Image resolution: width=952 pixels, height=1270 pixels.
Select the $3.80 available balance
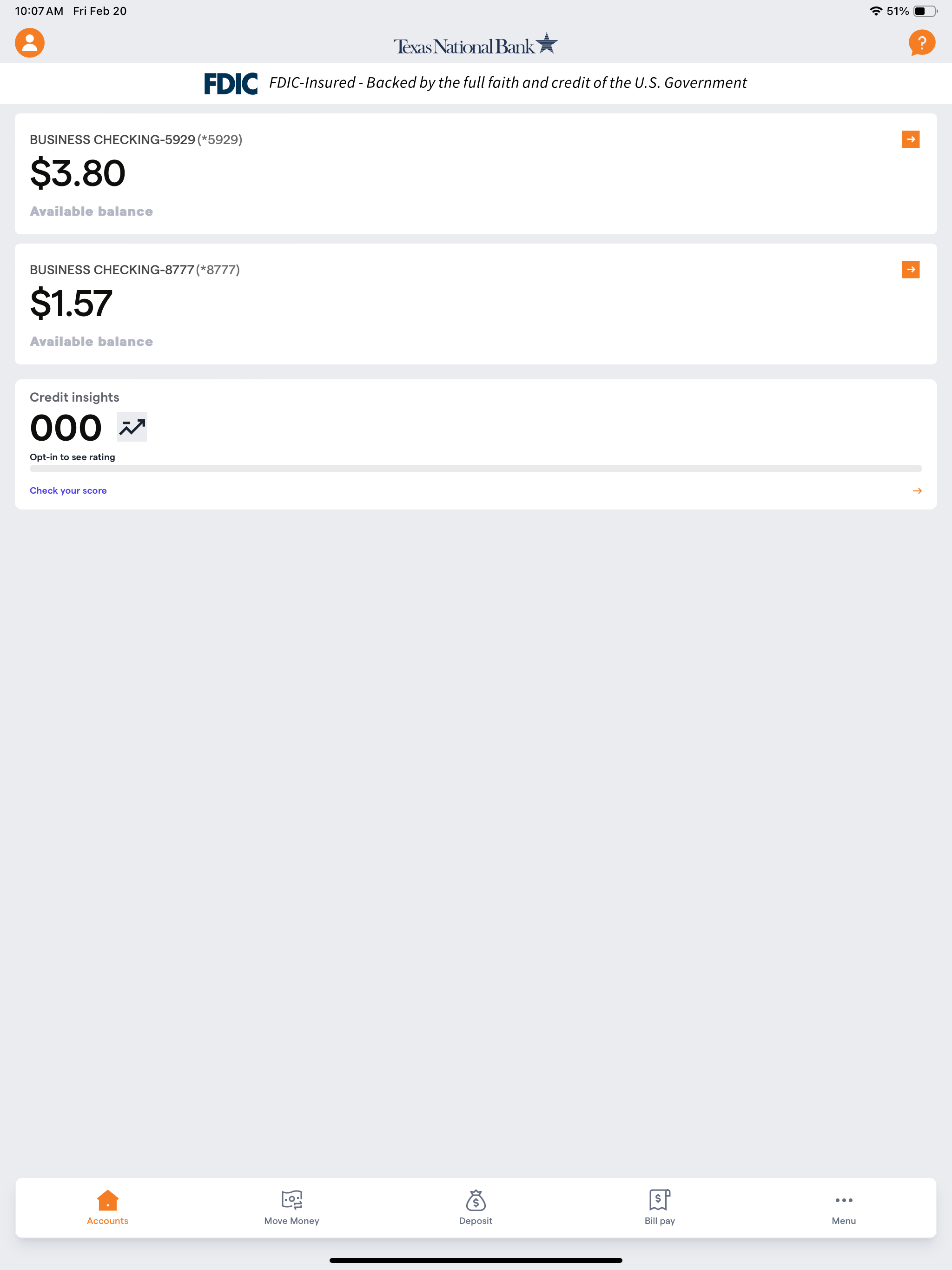[78, 173]
